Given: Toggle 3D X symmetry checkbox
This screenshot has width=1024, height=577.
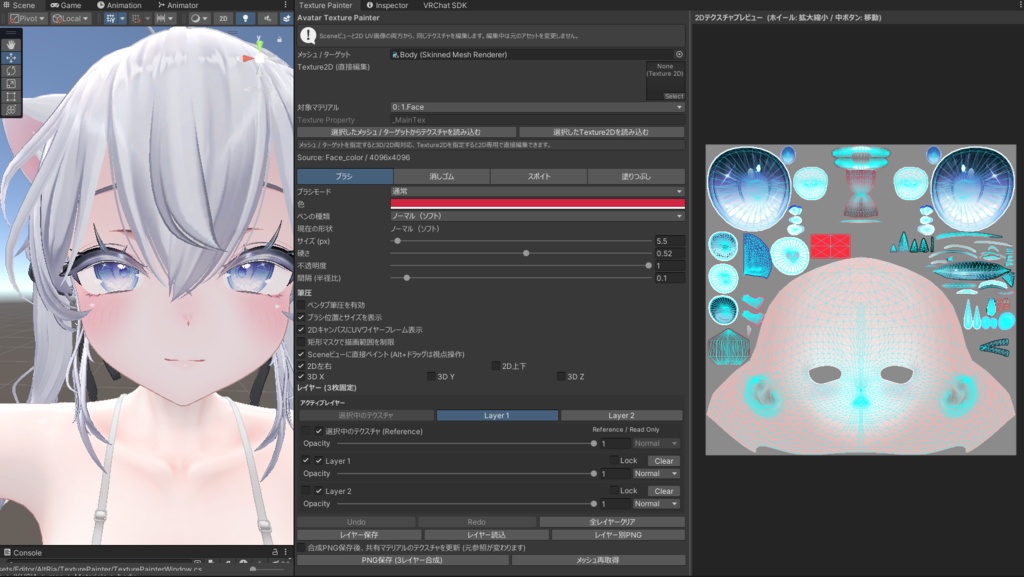Looking at the screenshot, I should [x=301, y=377].
